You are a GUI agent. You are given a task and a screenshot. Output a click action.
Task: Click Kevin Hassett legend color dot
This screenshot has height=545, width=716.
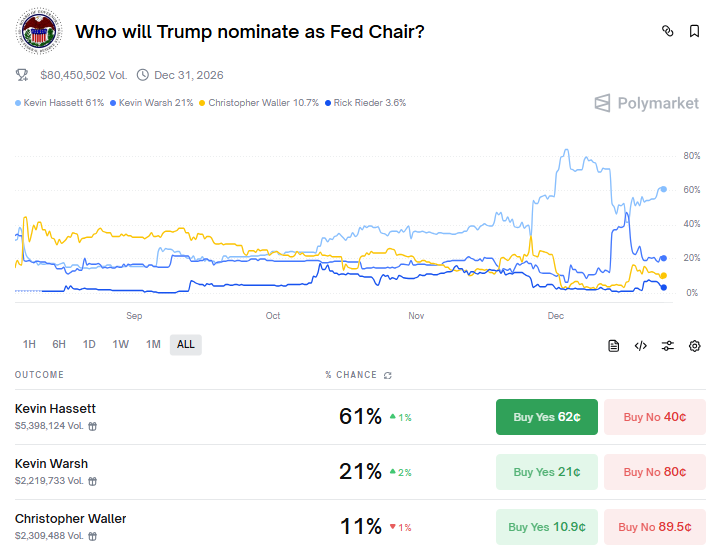point(18,103)
